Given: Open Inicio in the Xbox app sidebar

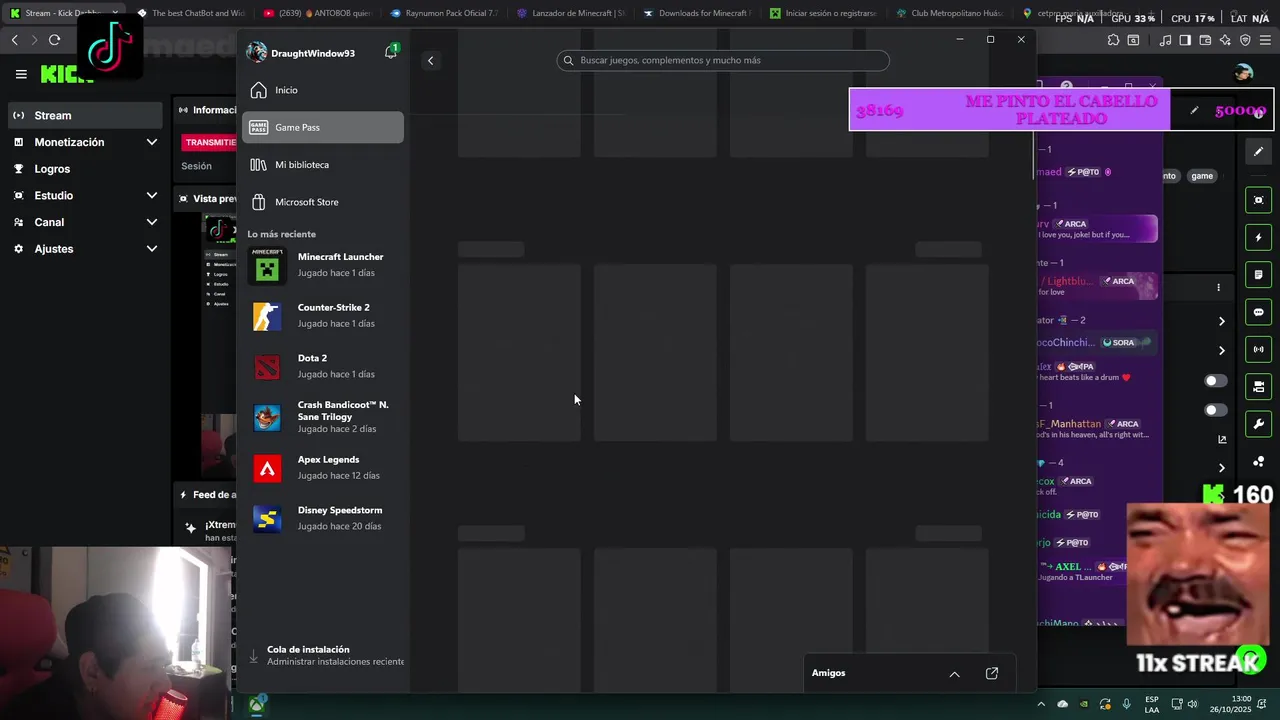Looking at the screenshot, I should 322,90.
